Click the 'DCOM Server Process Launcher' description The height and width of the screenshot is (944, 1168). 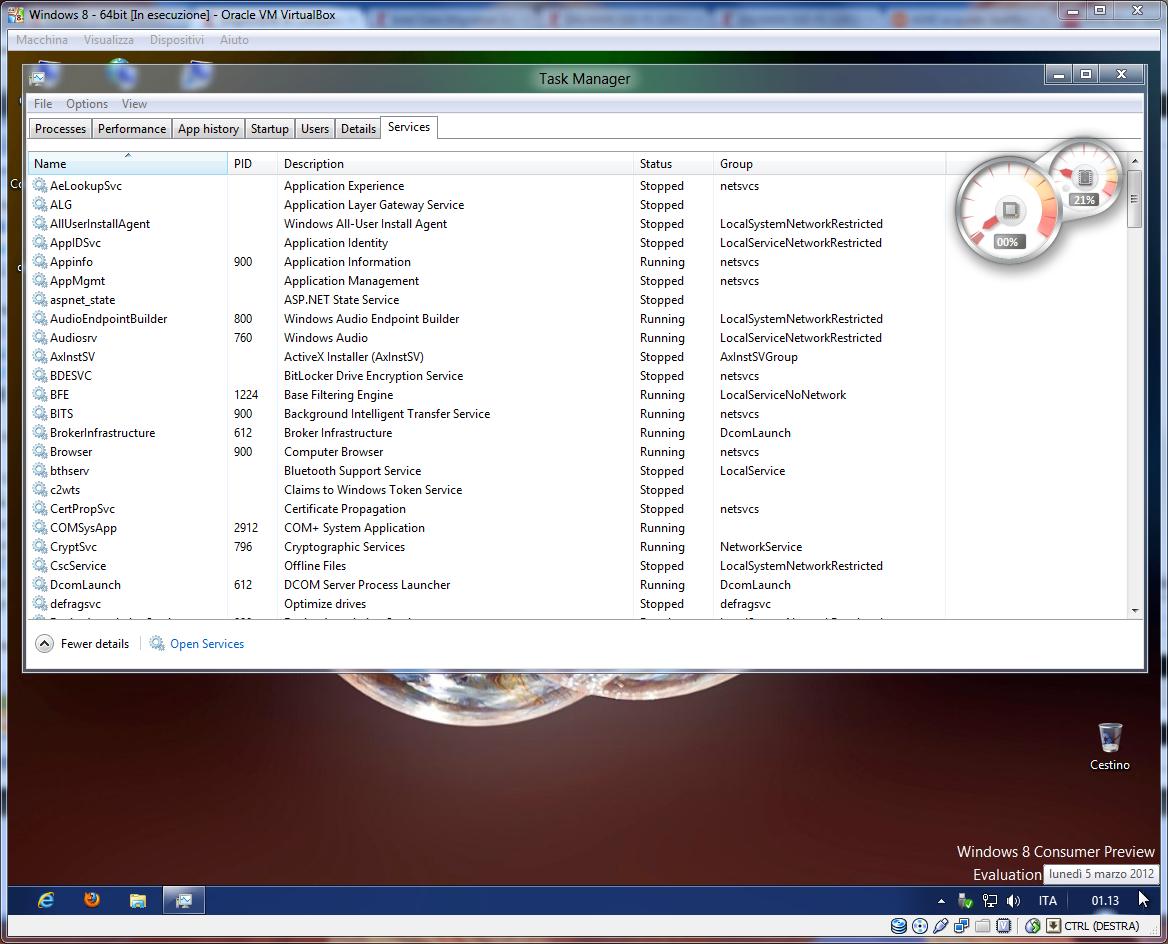click(367, 584)
